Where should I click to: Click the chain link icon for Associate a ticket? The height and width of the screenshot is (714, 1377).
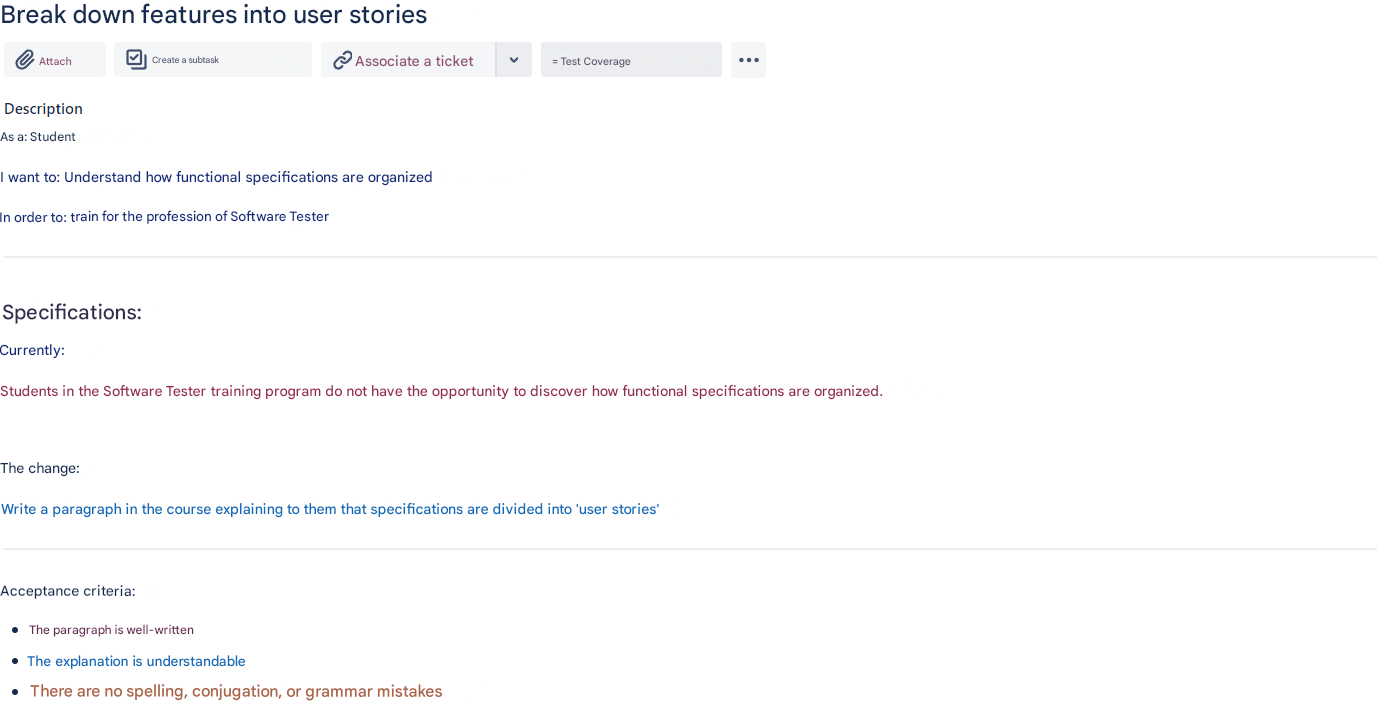click(x=342, y=60)
